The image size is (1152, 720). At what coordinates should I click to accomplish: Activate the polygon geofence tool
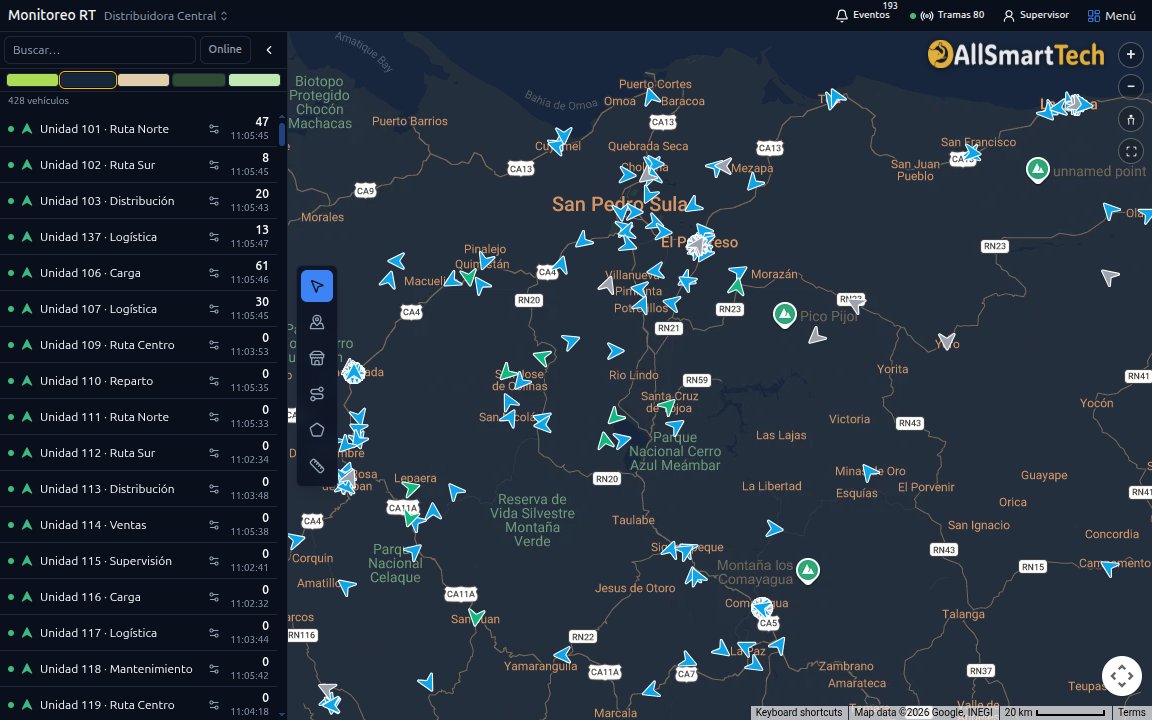pyautogui.click(x=317, y=430)
